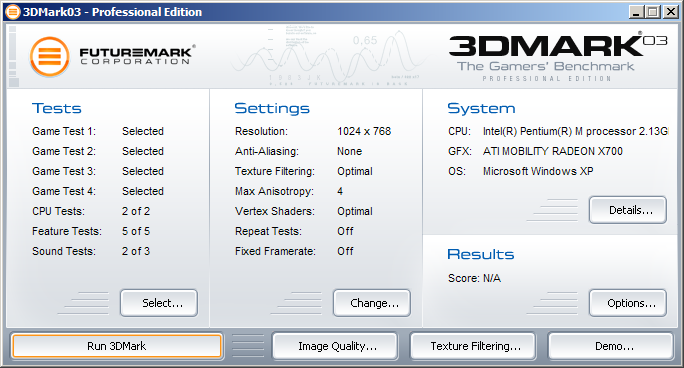
Task: Click the Run 3DMark button
Action: point(117,346)
